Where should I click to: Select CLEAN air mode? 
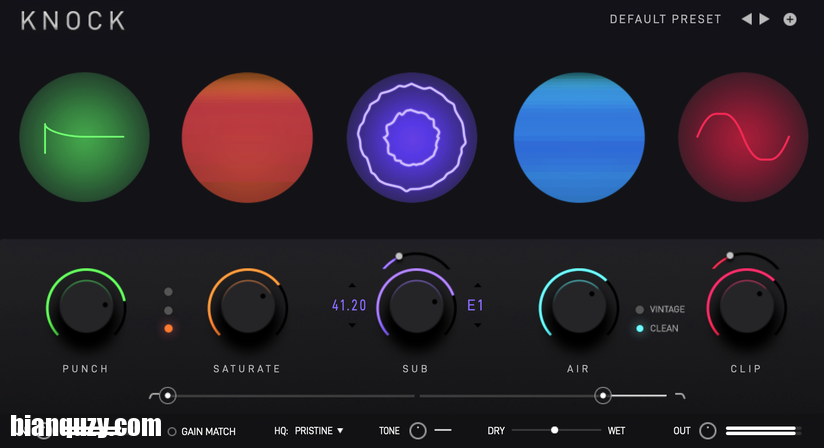(657, 328)
